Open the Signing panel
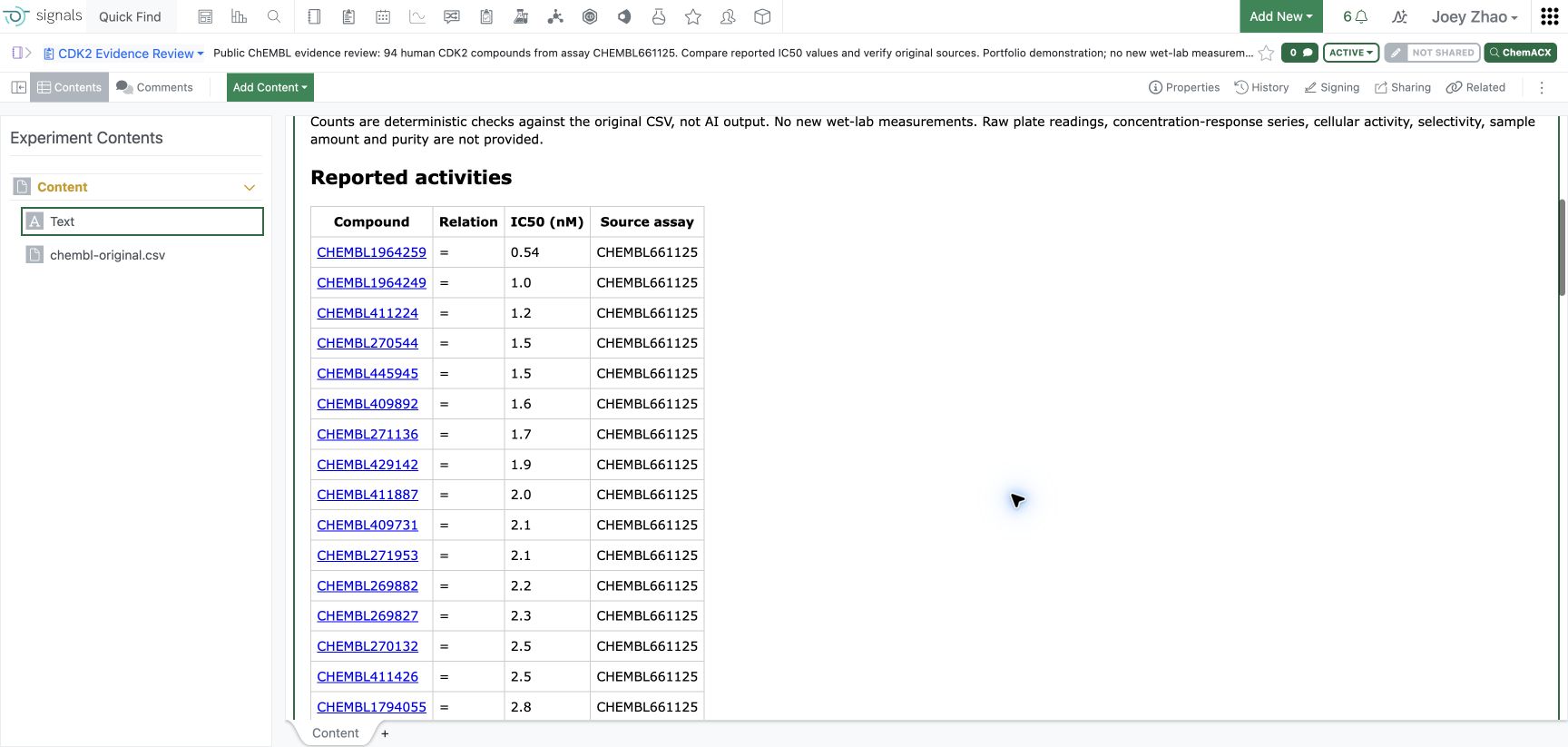The height and width of the screenshot is (747, 1568). click(x=1332, y=87)
